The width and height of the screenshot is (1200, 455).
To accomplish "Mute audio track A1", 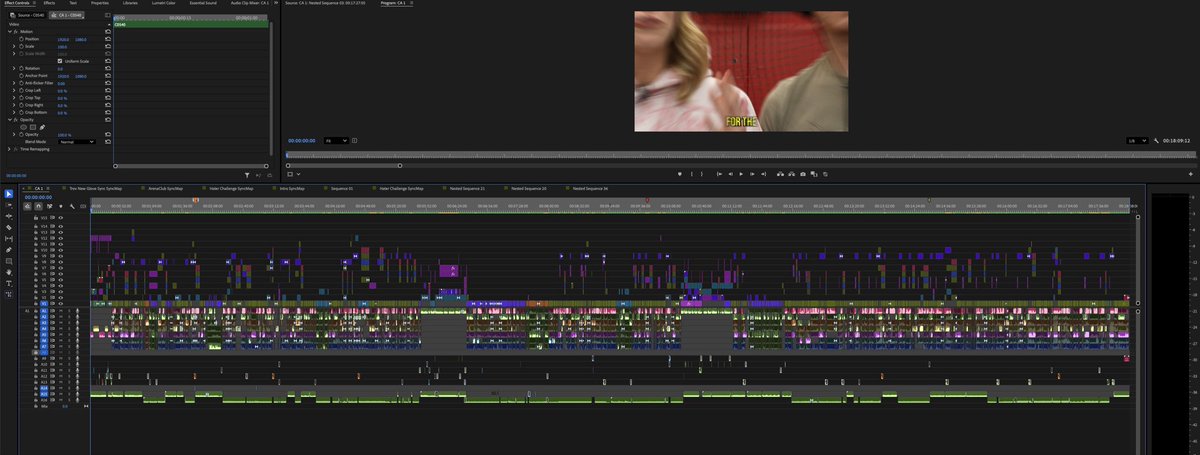I will coord(60,311).
